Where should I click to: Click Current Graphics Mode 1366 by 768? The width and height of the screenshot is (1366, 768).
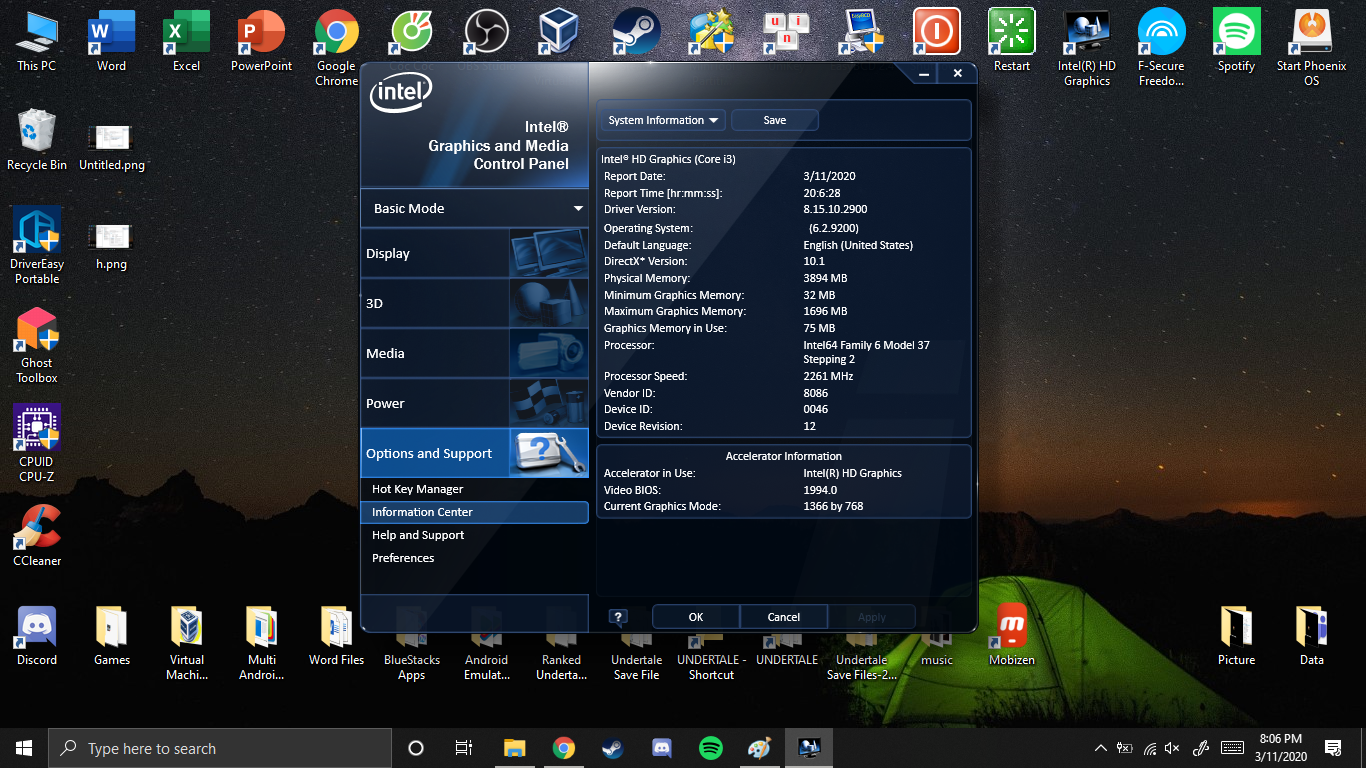833,506
